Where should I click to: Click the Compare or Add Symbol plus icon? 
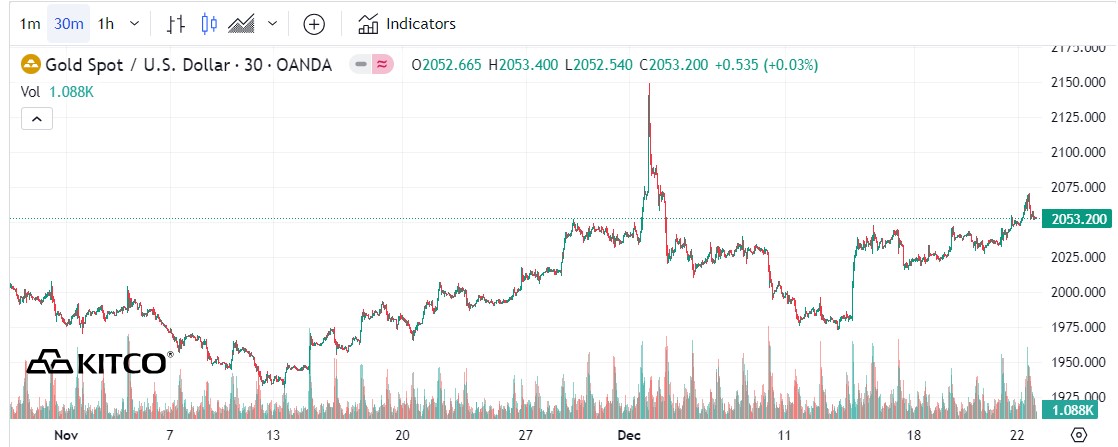pos(314,23)
